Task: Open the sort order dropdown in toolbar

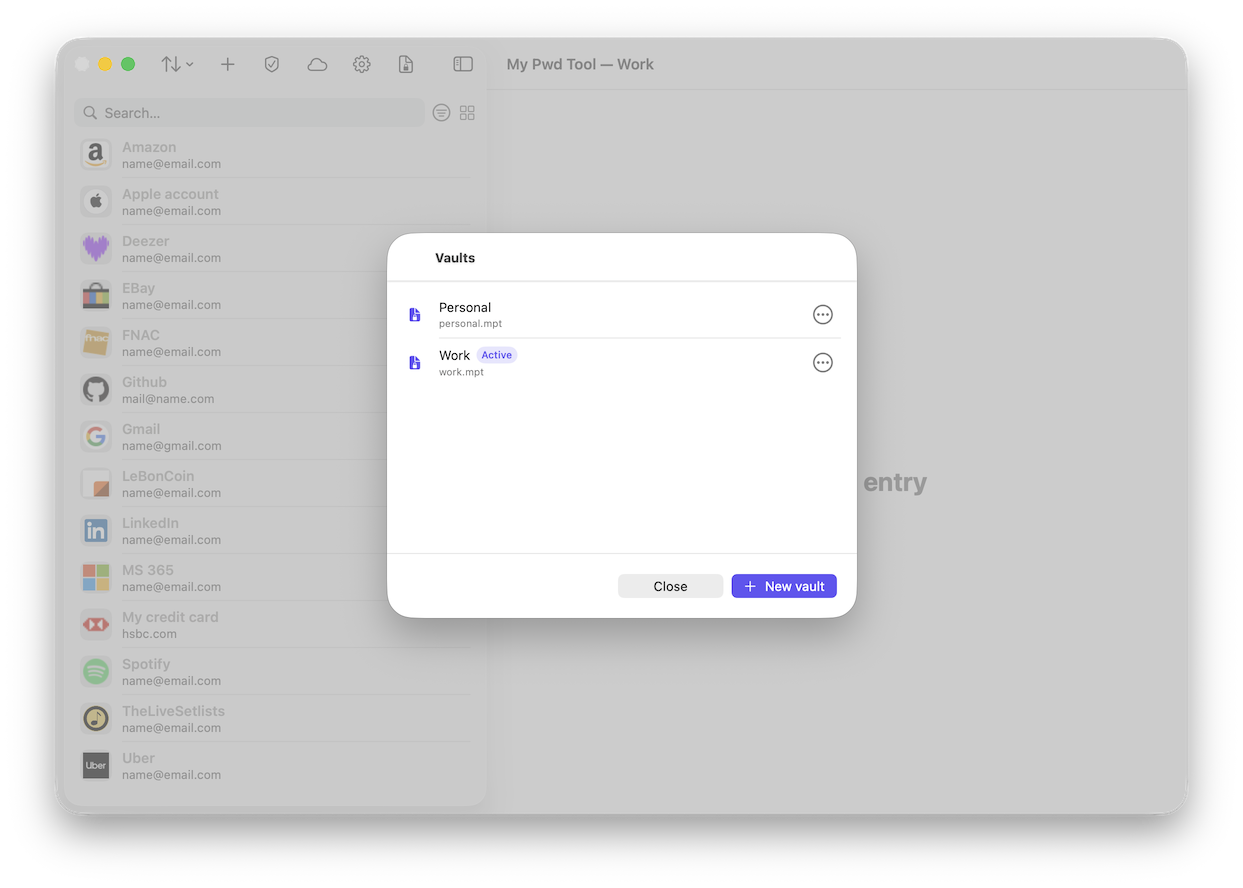Action: click(177, 64)
